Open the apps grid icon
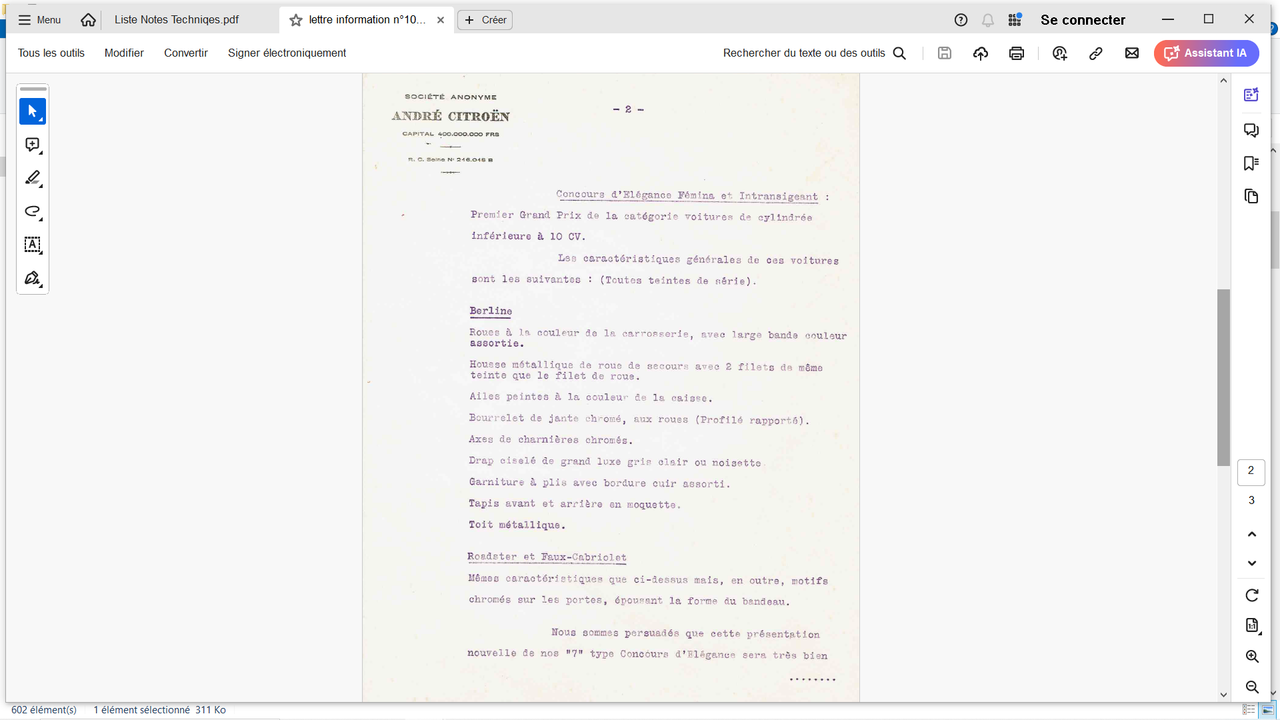1280x720 pixels. 1015,20
